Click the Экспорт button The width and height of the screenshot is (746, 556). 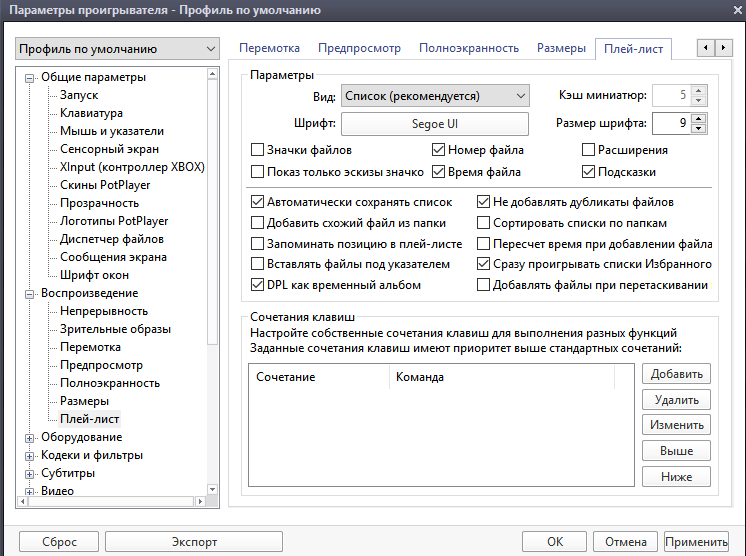pyautogui.click(x=194, y=542)
